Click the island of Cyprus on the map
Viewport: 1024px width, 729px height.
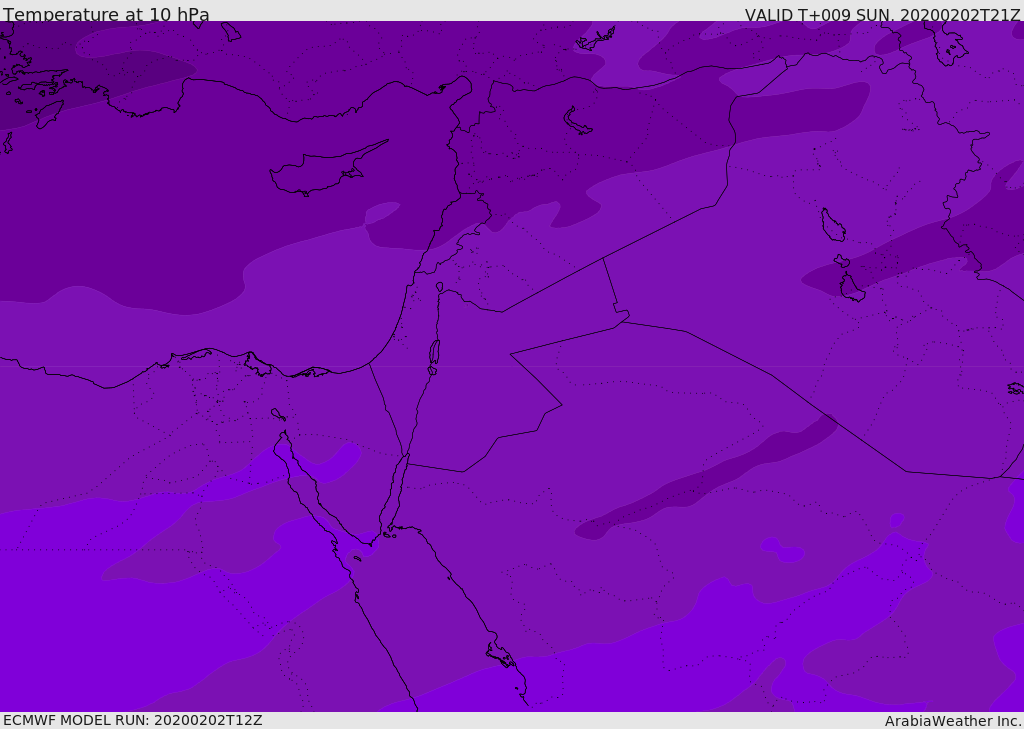click(x=327, y=170)
